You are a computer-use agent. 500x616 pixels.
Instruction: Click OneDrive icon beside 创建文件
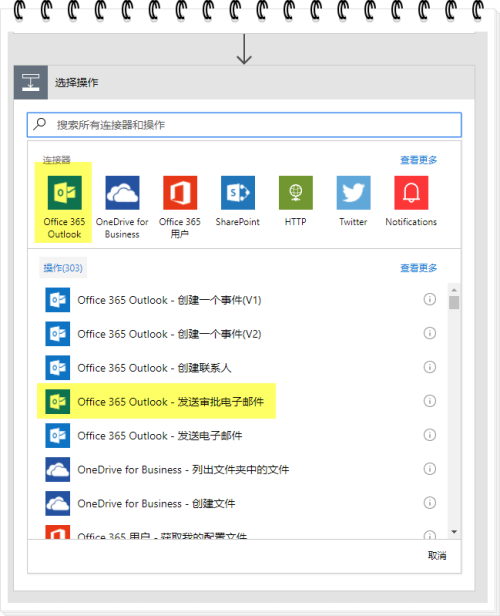tap(58, 503)
